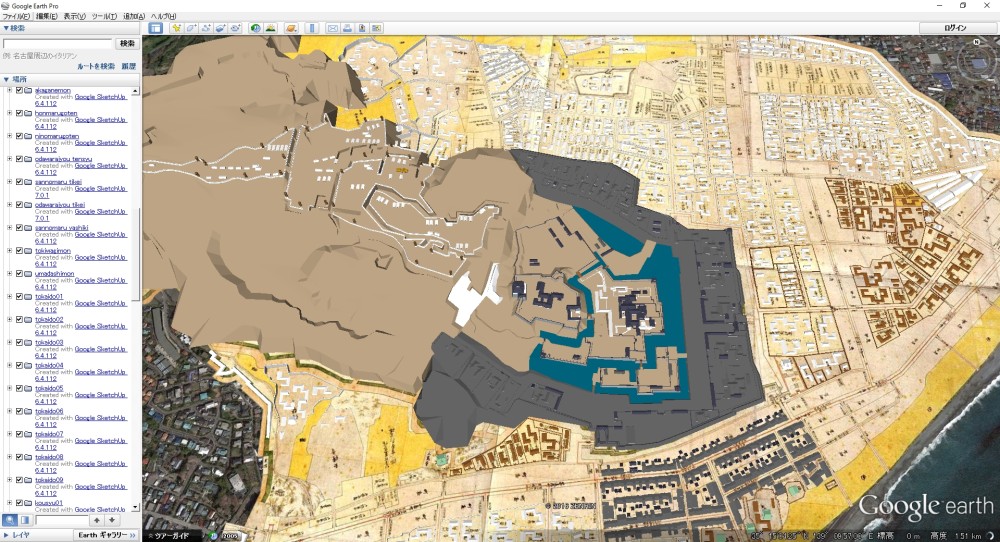Image resolution: width=1000 pixels, height=542 pixels.
Task: Open the ツール(T) menu
Action: click(x=103, y=17)
